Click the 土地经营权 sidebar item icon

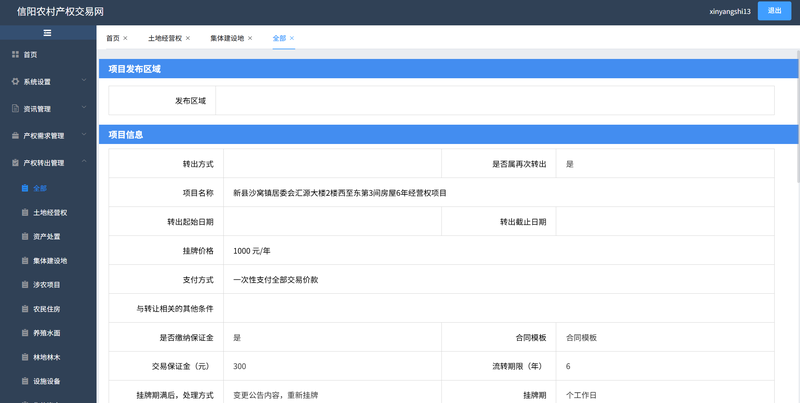point(25,212)
